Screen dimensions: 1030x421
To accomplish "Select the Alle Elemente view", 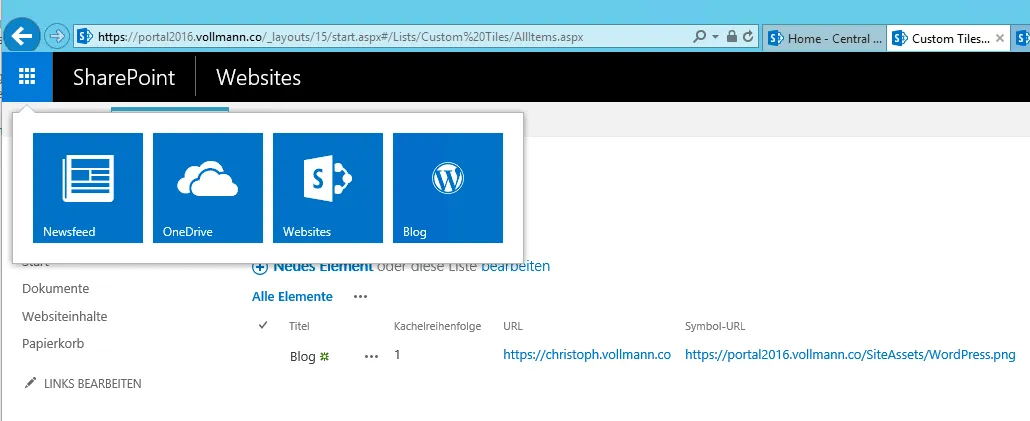I will [x=292, y=297].
